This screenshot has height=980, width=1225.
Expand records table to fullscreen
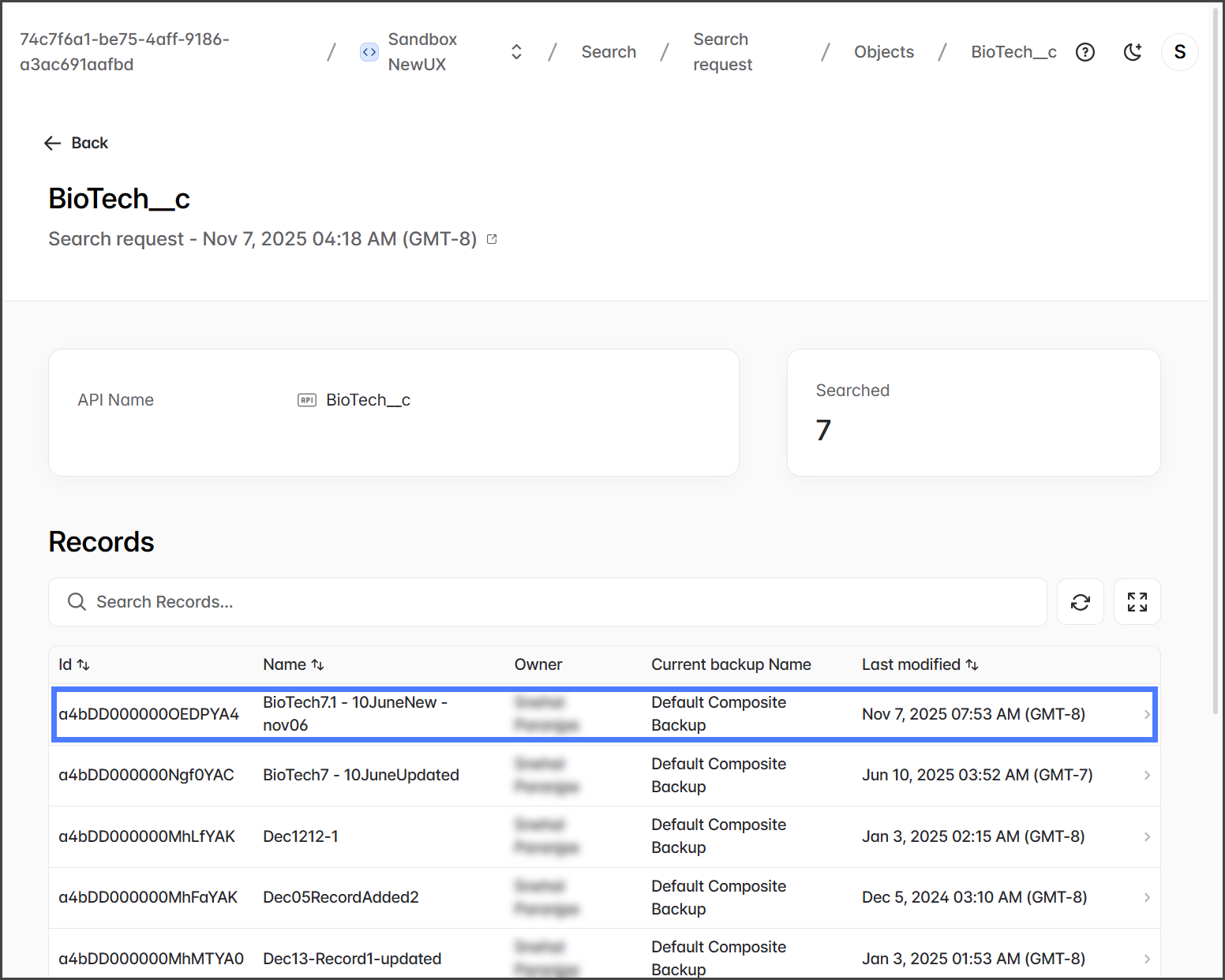(1137, 602)
